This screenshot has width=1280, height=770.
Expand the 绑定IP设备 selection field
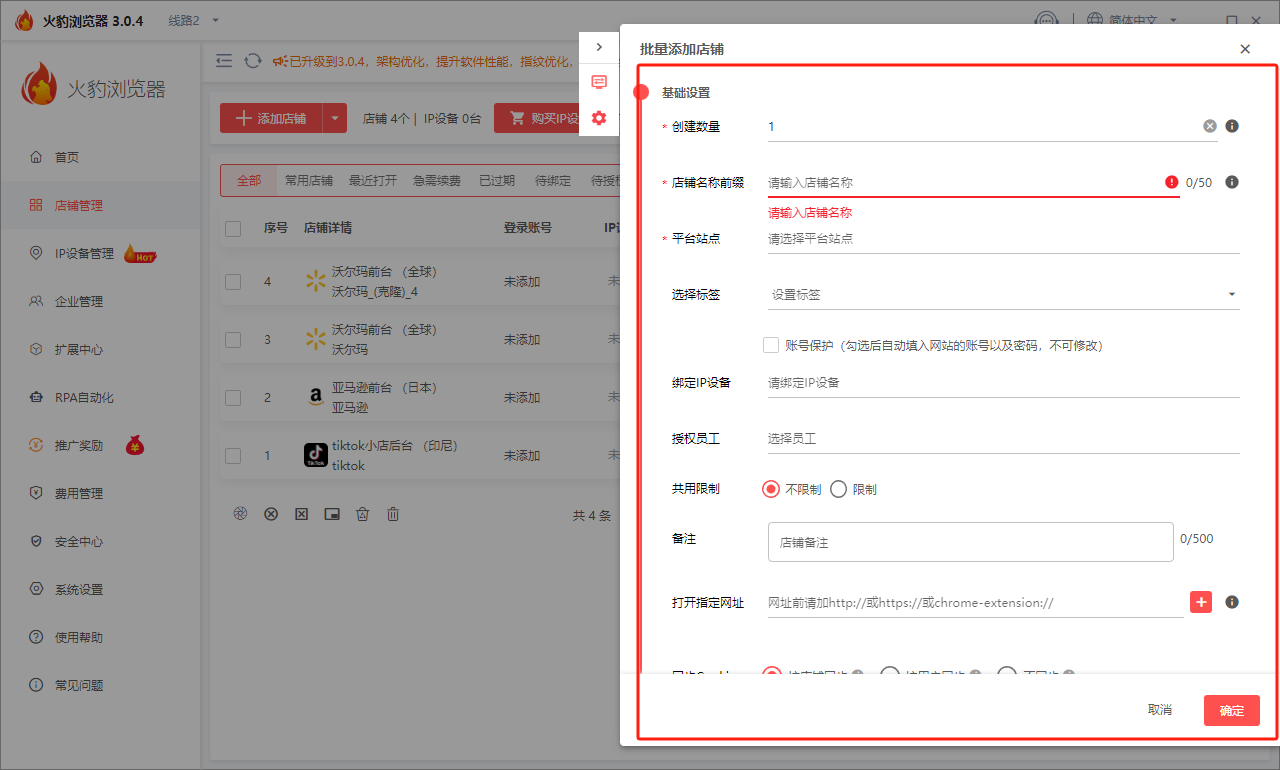point(1003,382)
